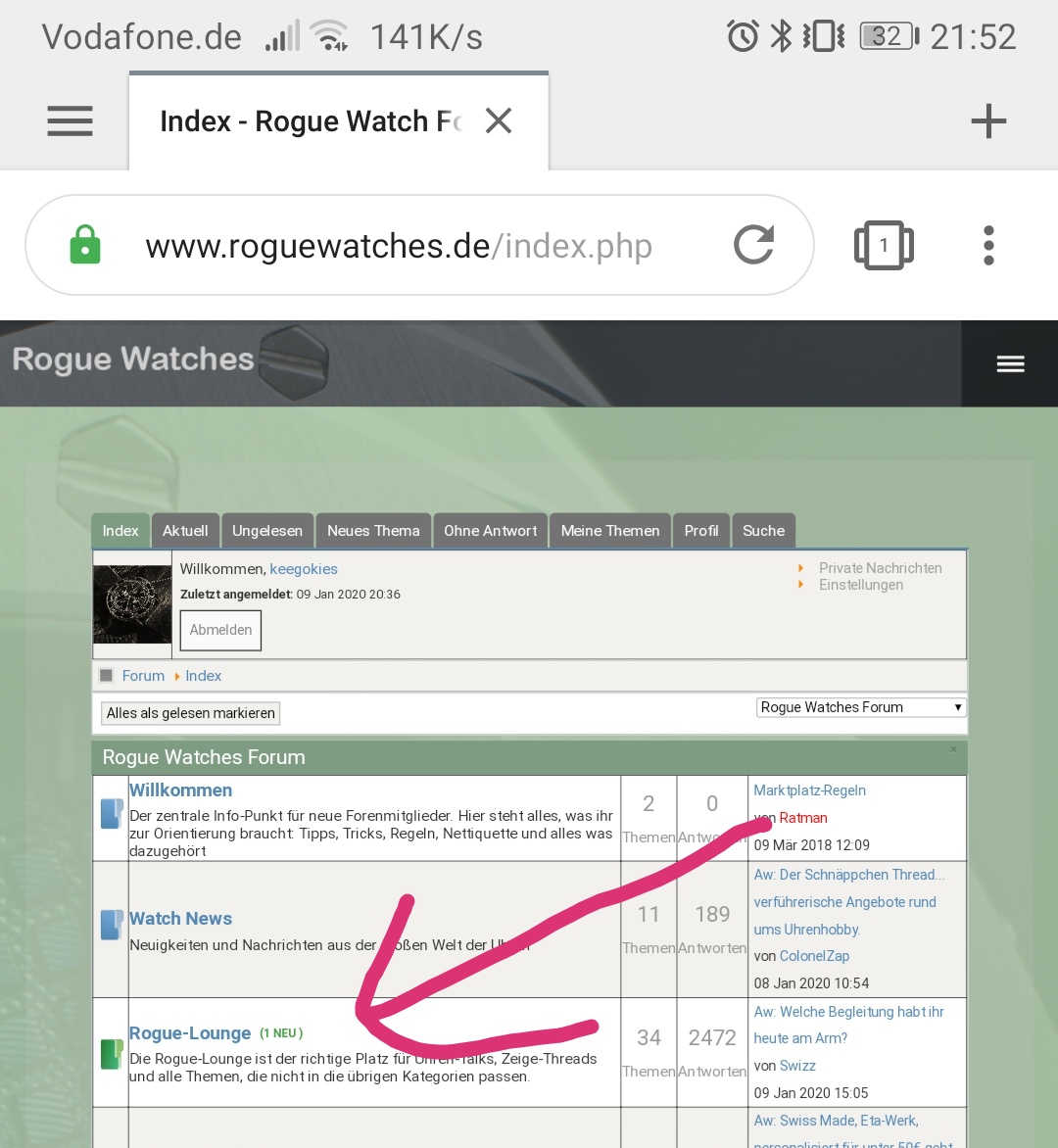
Task: Click the green Rogue-Lounge folder icon
Action: click(112, 1054)
